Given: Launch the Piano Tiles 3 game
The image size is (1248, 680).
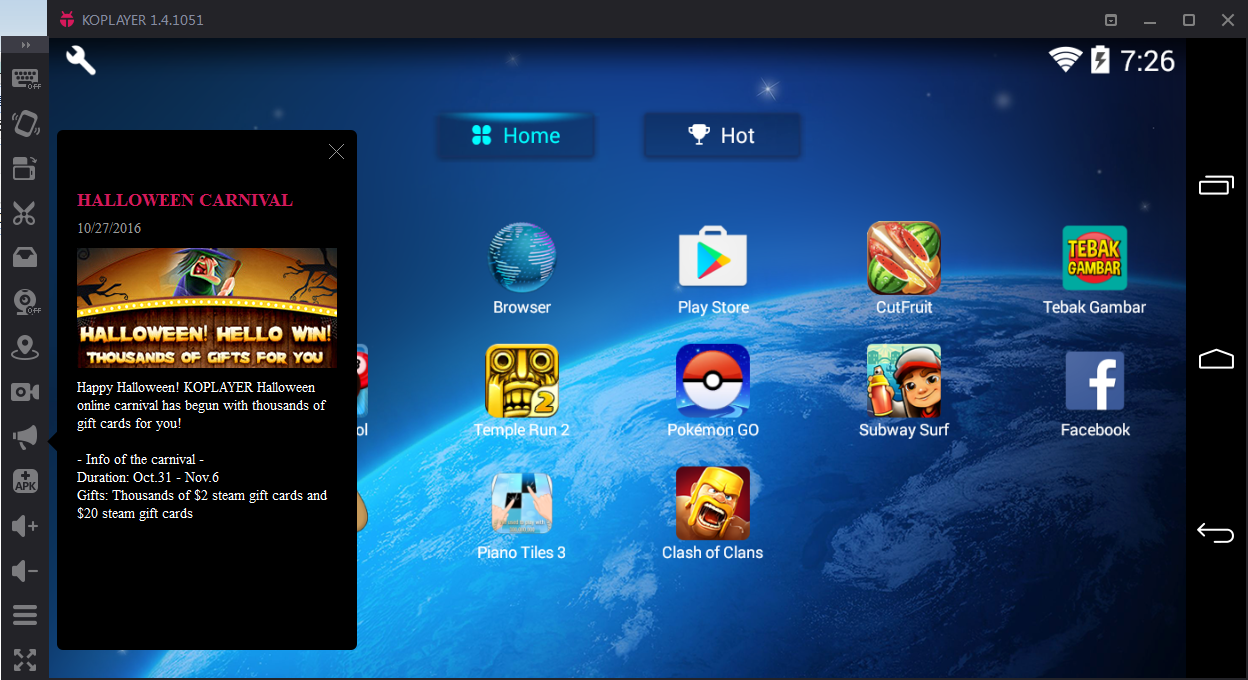Looking at the screenshot, I should click(x=522, y=514).
